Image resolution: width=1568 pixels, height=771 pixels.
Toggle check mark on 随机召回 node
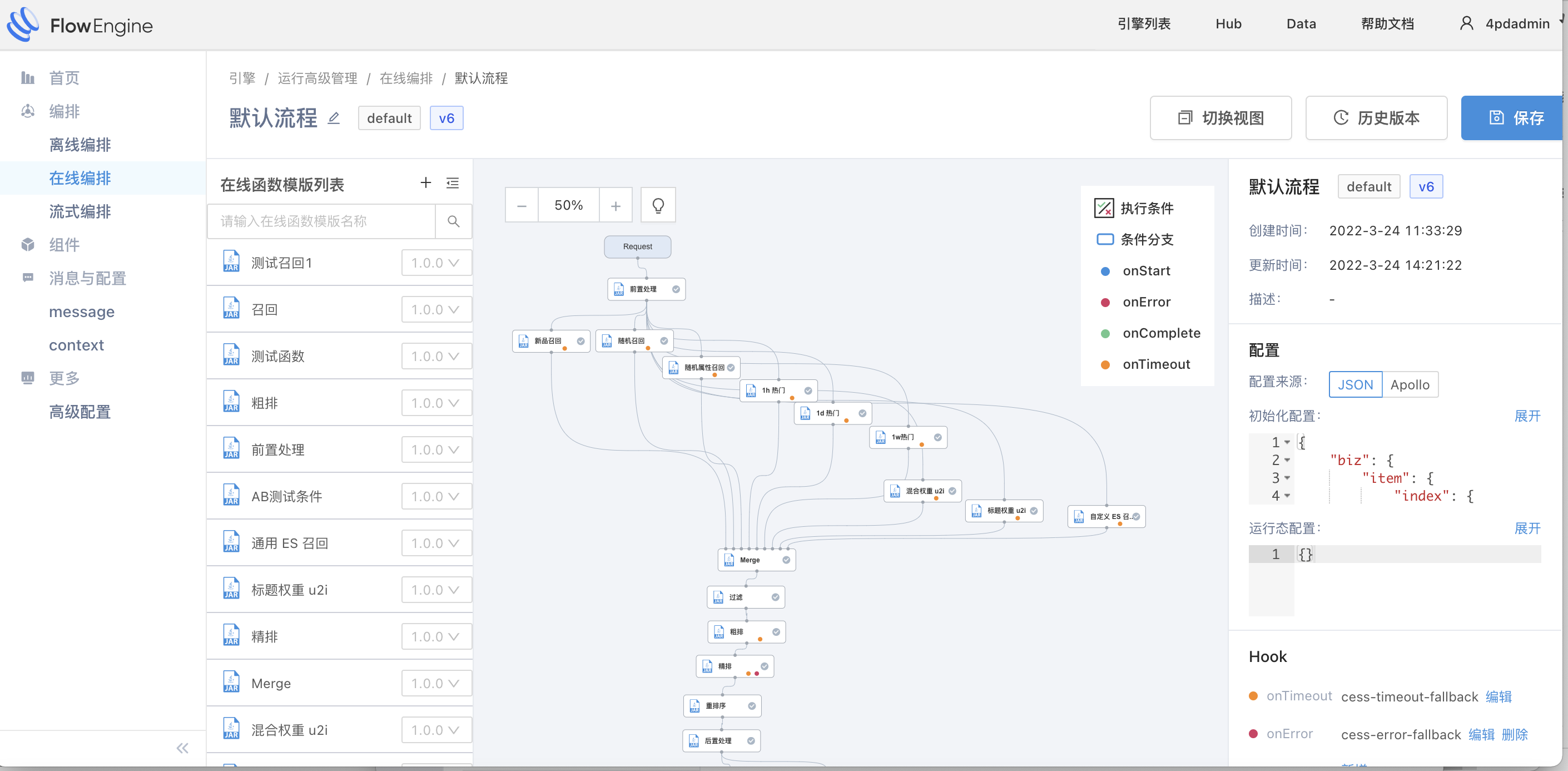click(x=664, y=341)
